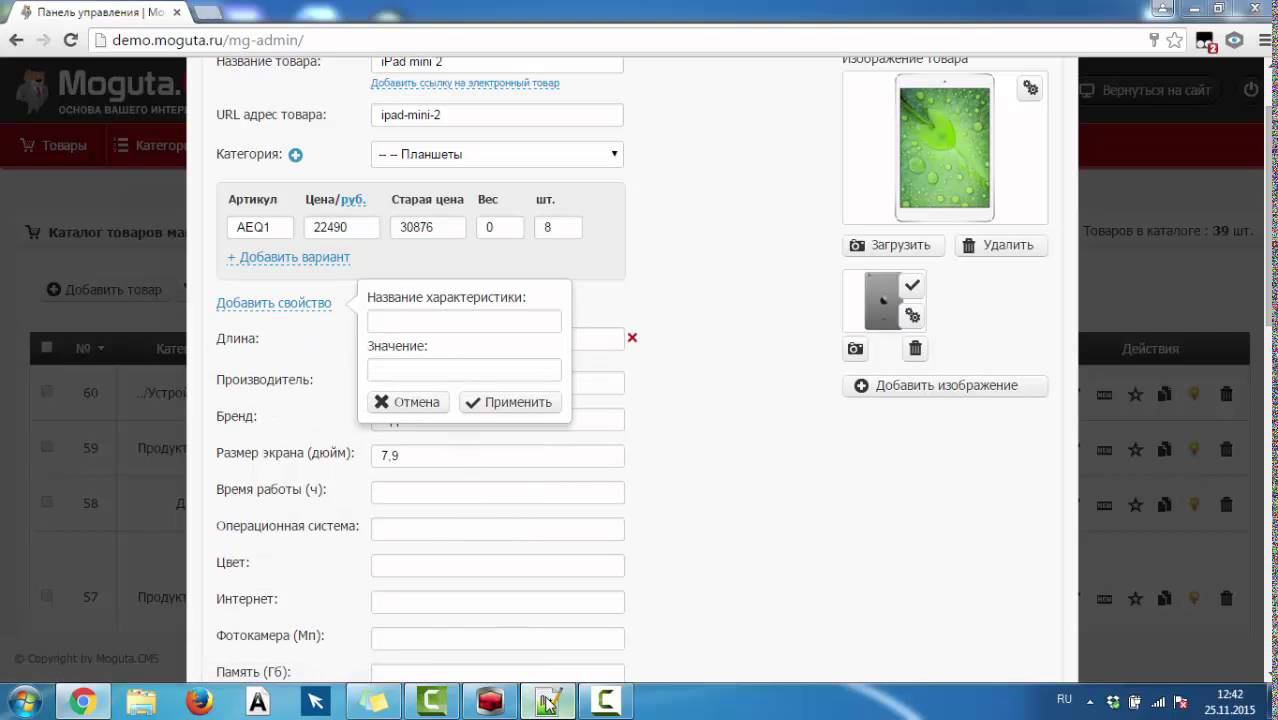
Task: Open Категории menu item
Action: point(150,145)
